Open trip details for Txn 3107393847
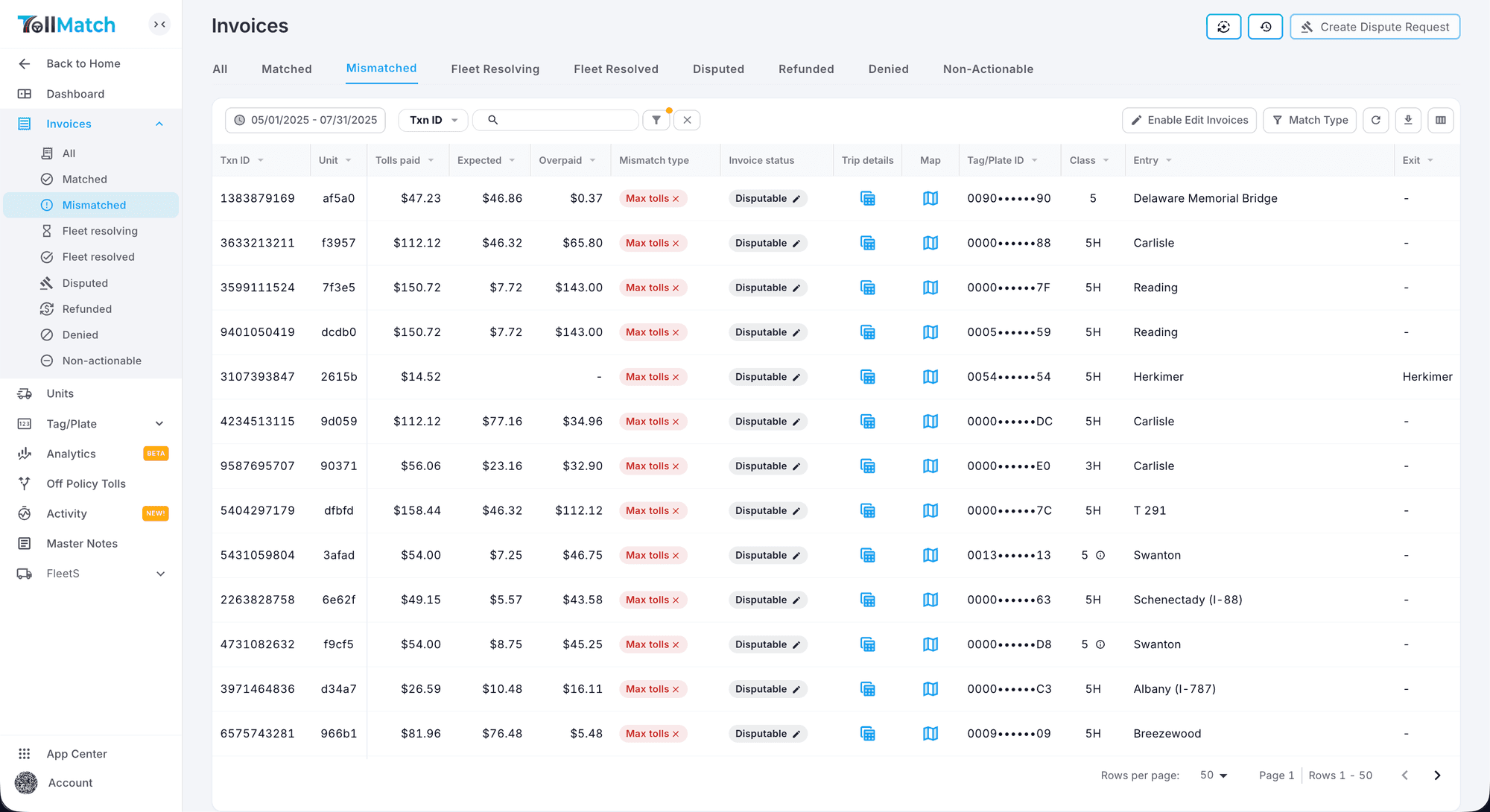This screenshot has height=812, width=1490. [x=868, y=377]
